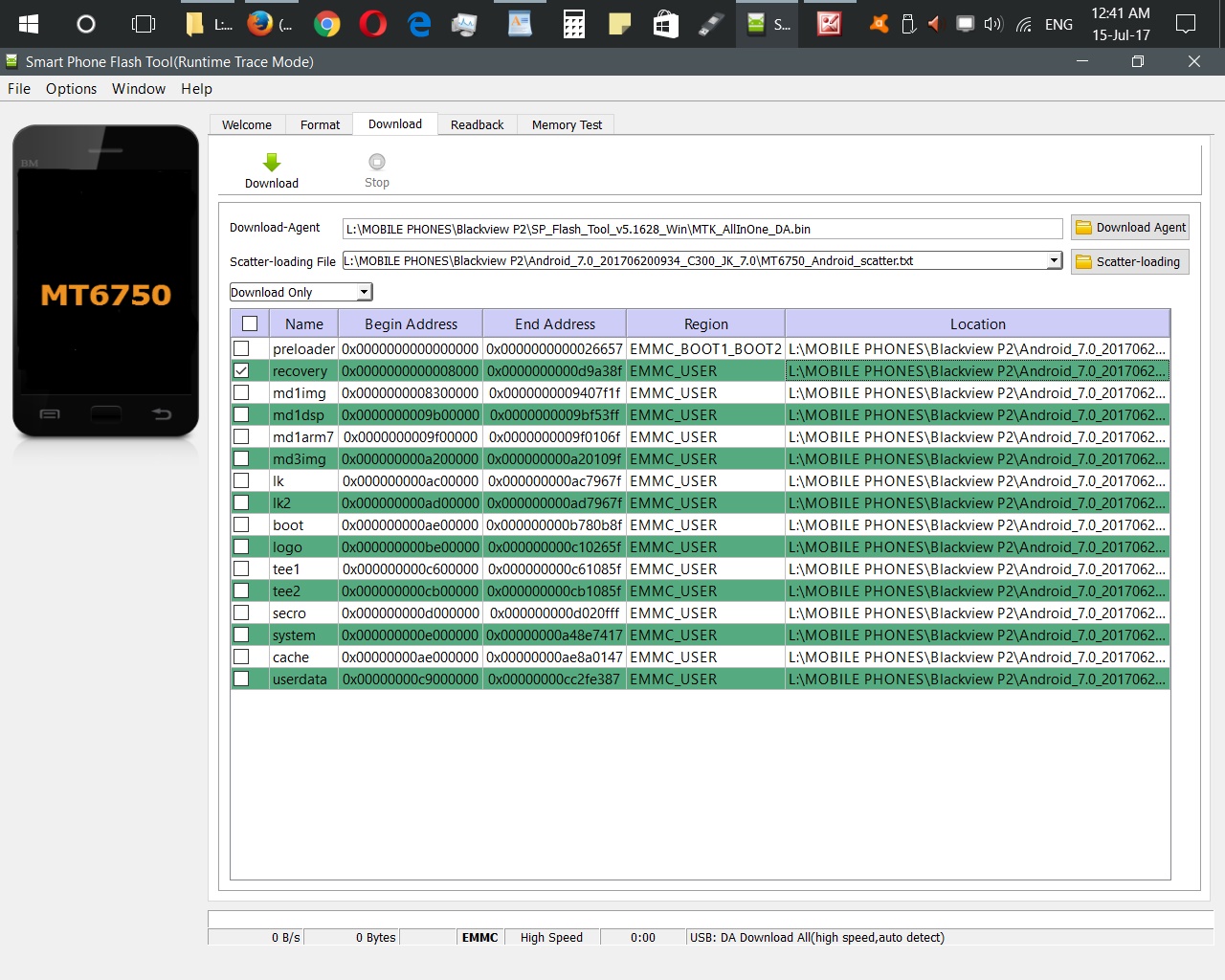Open the red chart application in taskbar
1225x980 pixels.
tap(830, 24)
